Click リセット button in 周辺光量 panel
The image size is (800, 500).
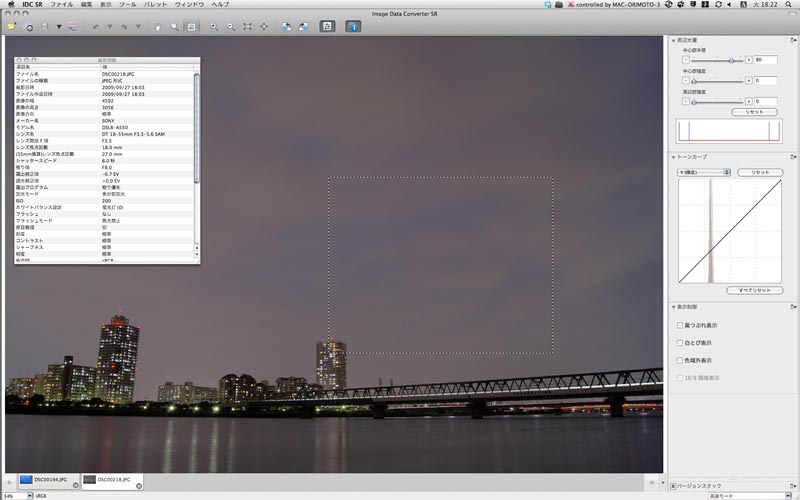[754, 112]
